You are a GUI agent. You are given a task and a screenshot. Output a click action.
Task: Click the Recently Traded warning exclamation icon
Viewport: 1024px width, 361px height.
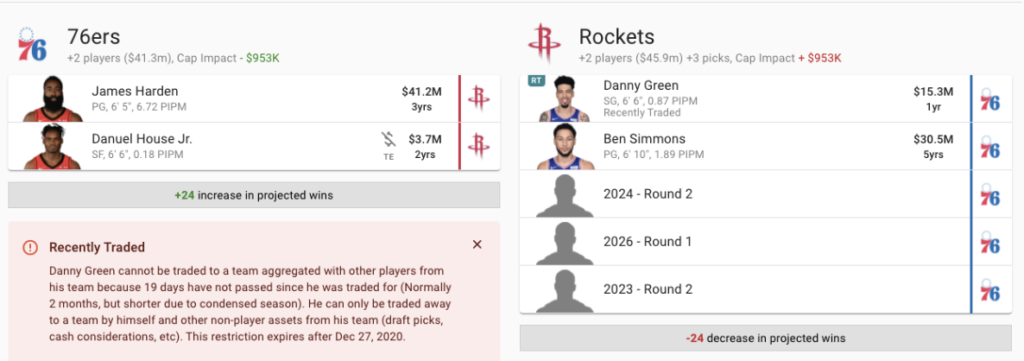click(30, 247)
